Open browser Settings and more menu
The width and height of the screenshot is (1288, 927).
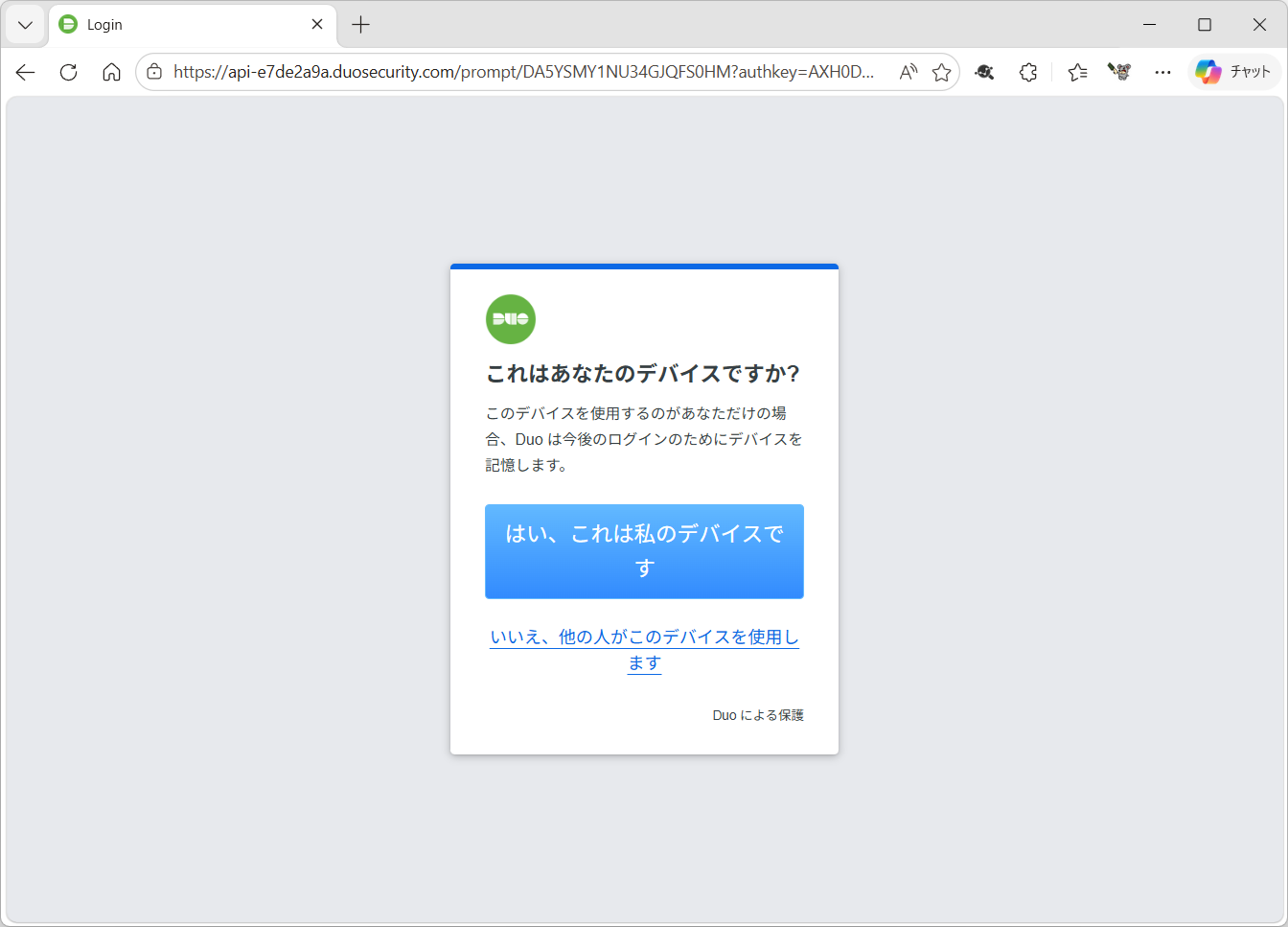tap(1162, 72)
